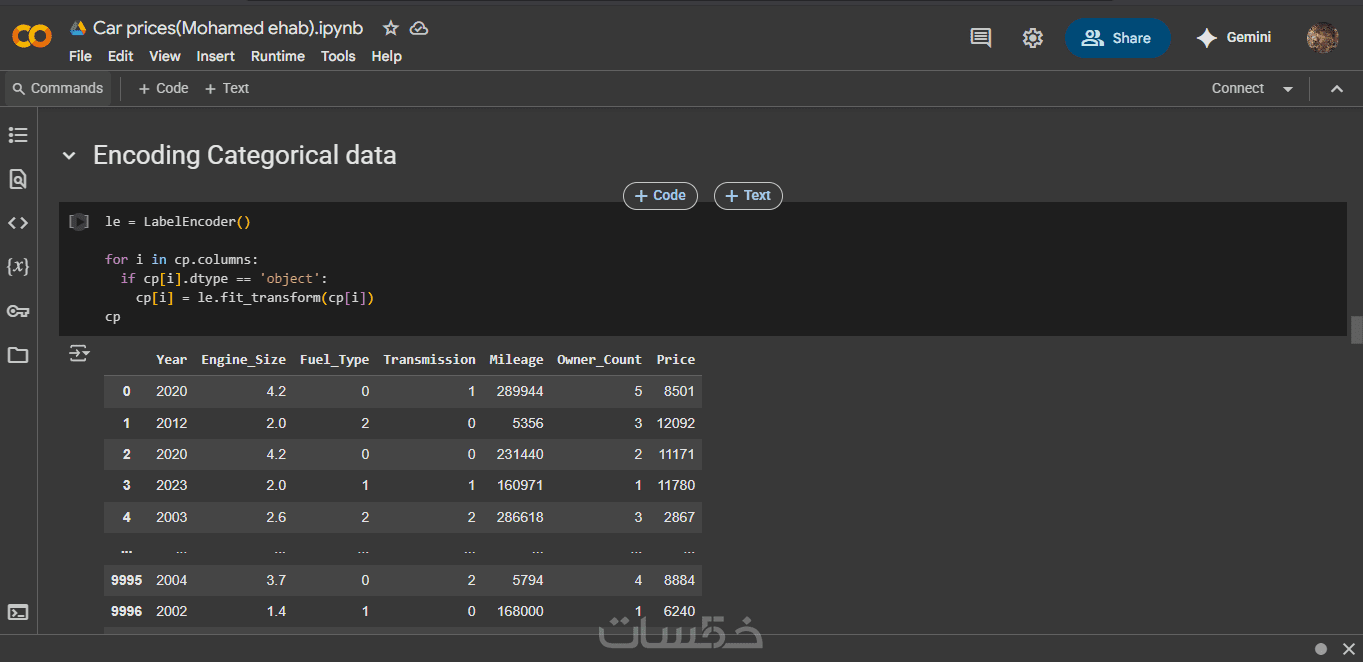Click the Colab logo icon
Screen dimensions: 1363x662
point(32,37)
